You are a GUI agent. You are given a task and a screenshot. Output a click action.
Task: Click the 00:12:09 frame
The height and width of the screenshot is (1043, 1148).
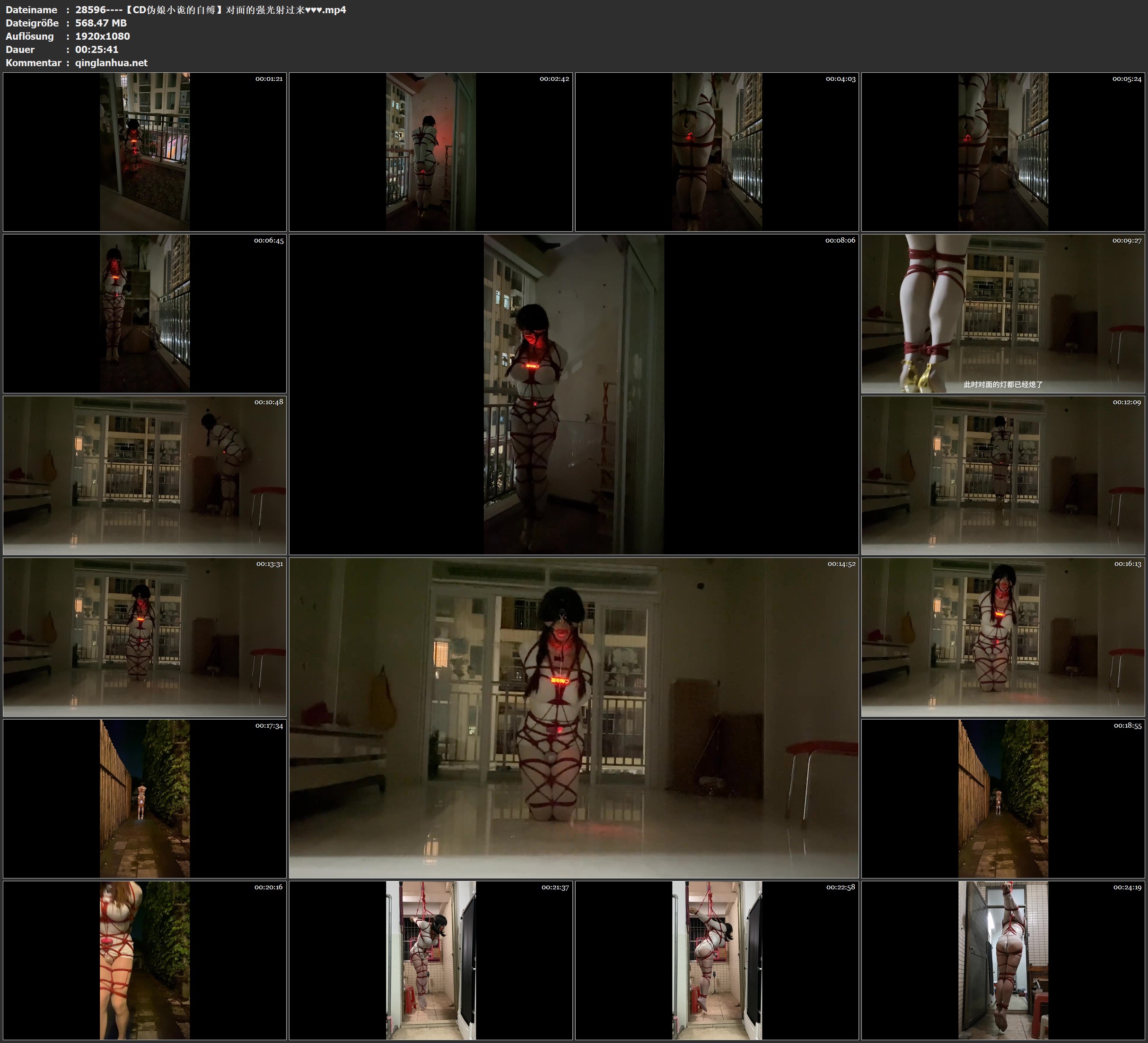click(1003, 475)
